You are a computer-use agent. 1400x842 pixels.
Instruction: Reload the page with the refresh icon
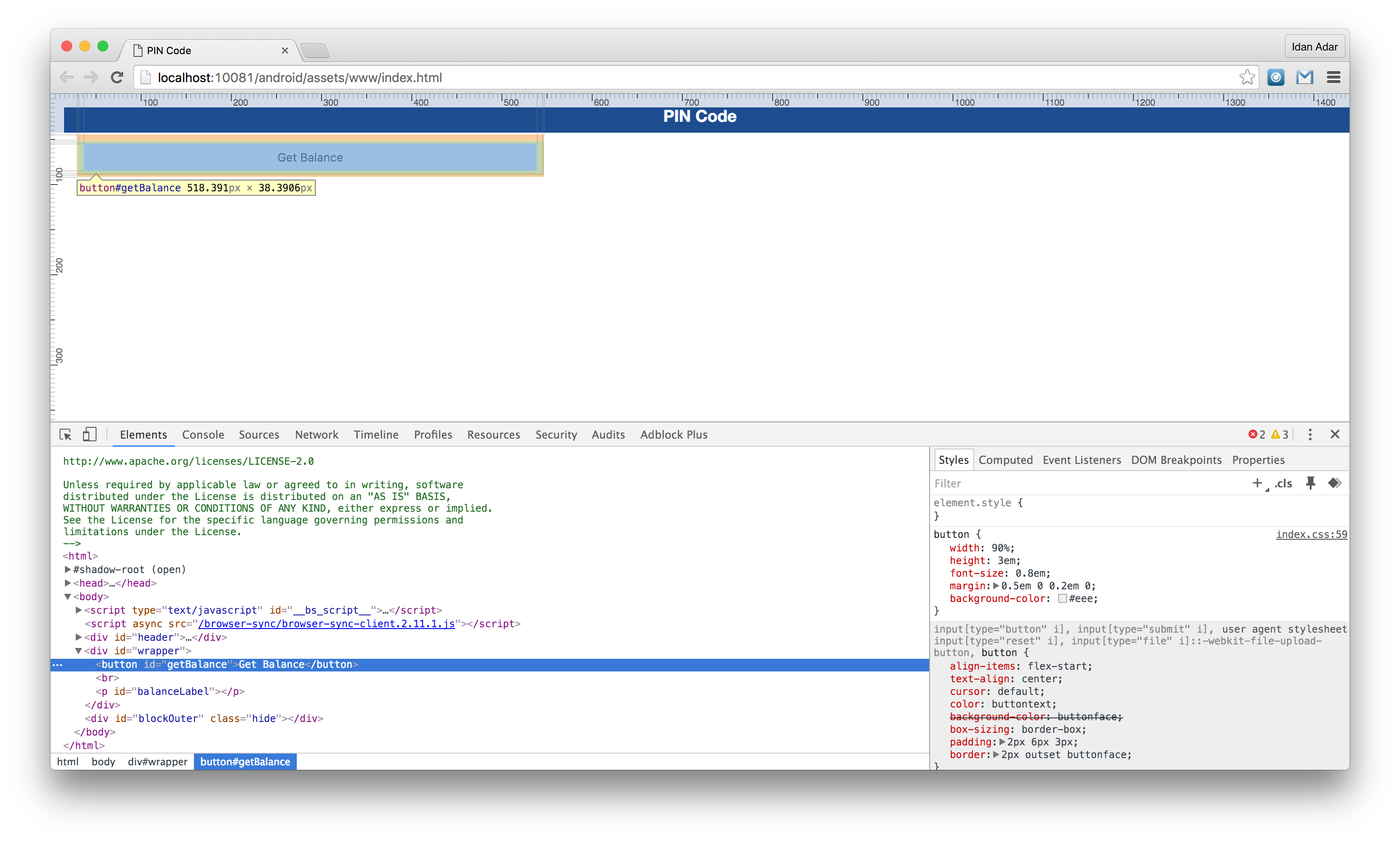coord(117,78)
